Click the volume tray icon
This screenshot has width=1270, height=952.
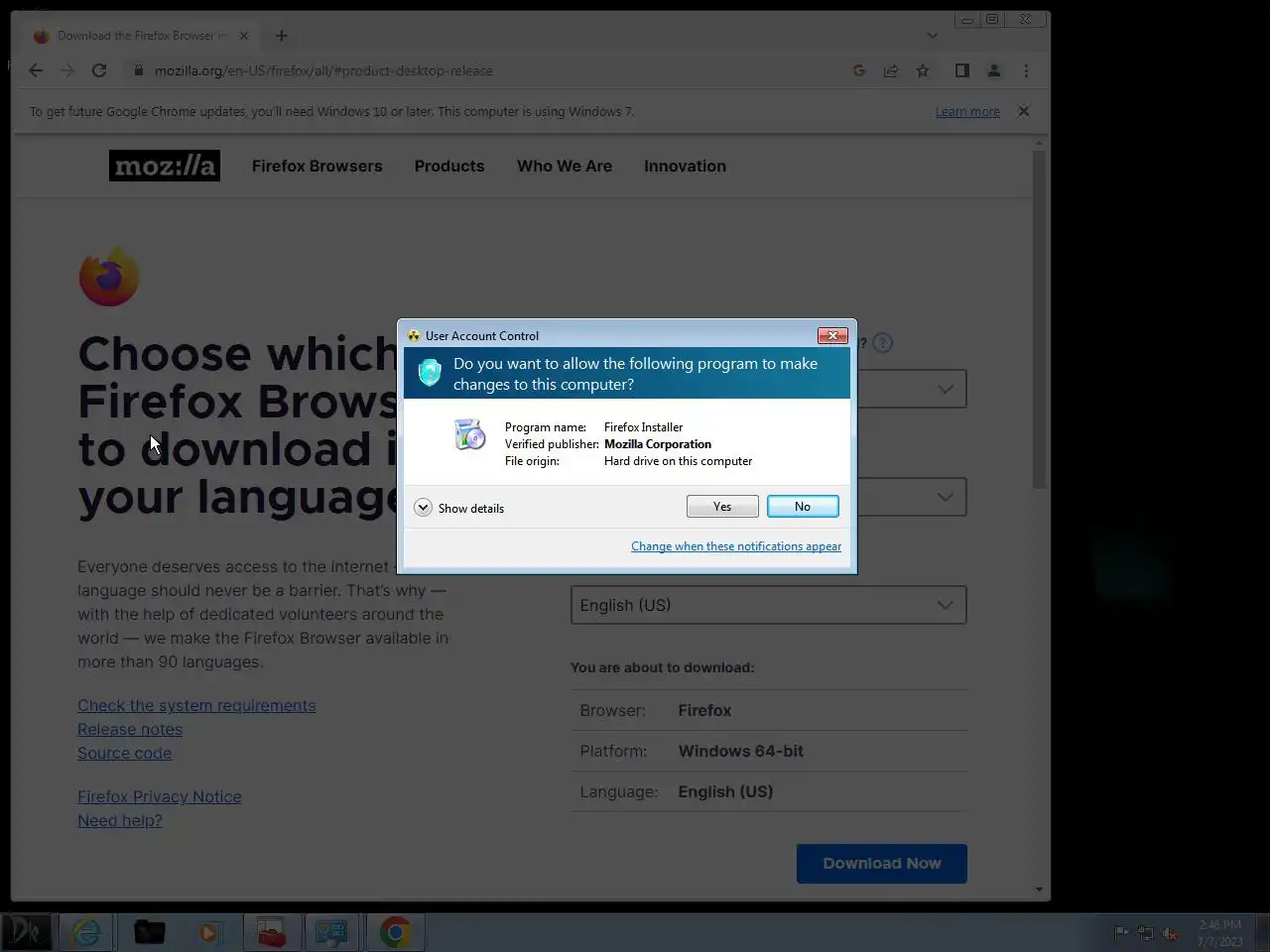tap(1171, 933)
